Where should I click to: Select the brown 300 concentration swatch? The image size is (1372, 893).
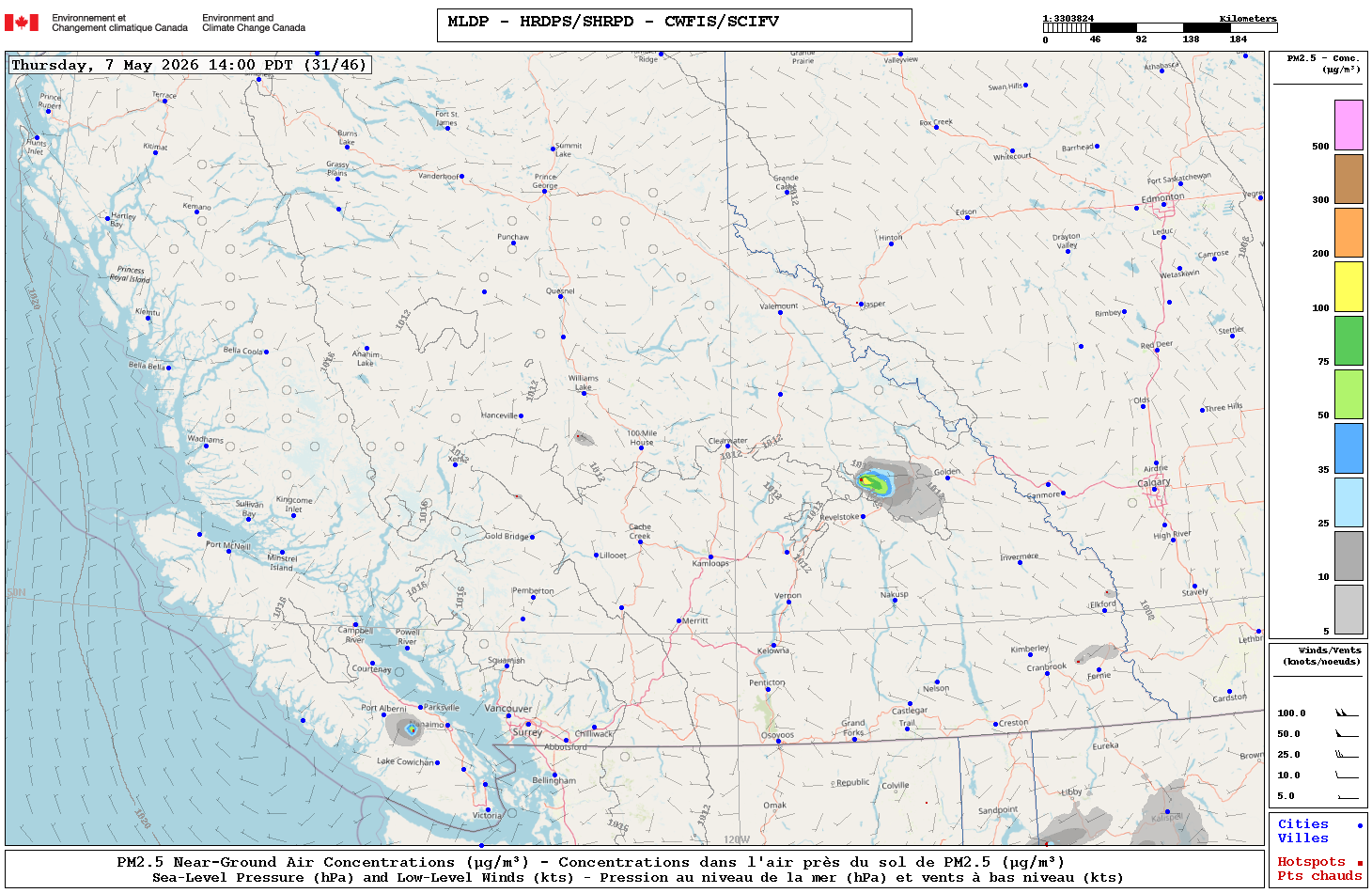(1349, 179)
